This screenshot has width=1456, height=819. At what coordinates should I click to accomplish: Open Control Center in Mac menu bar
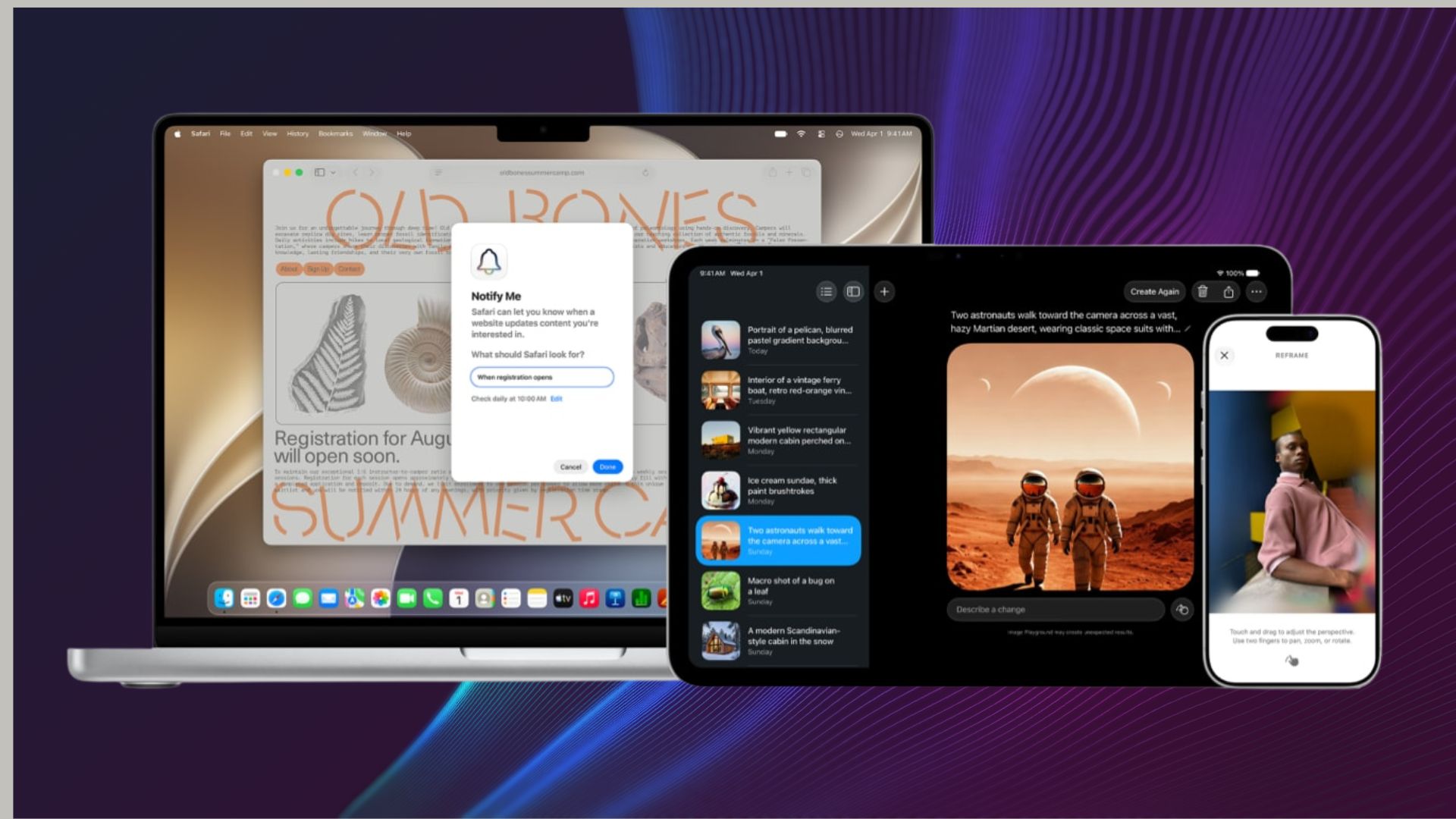tap(821, 133)
